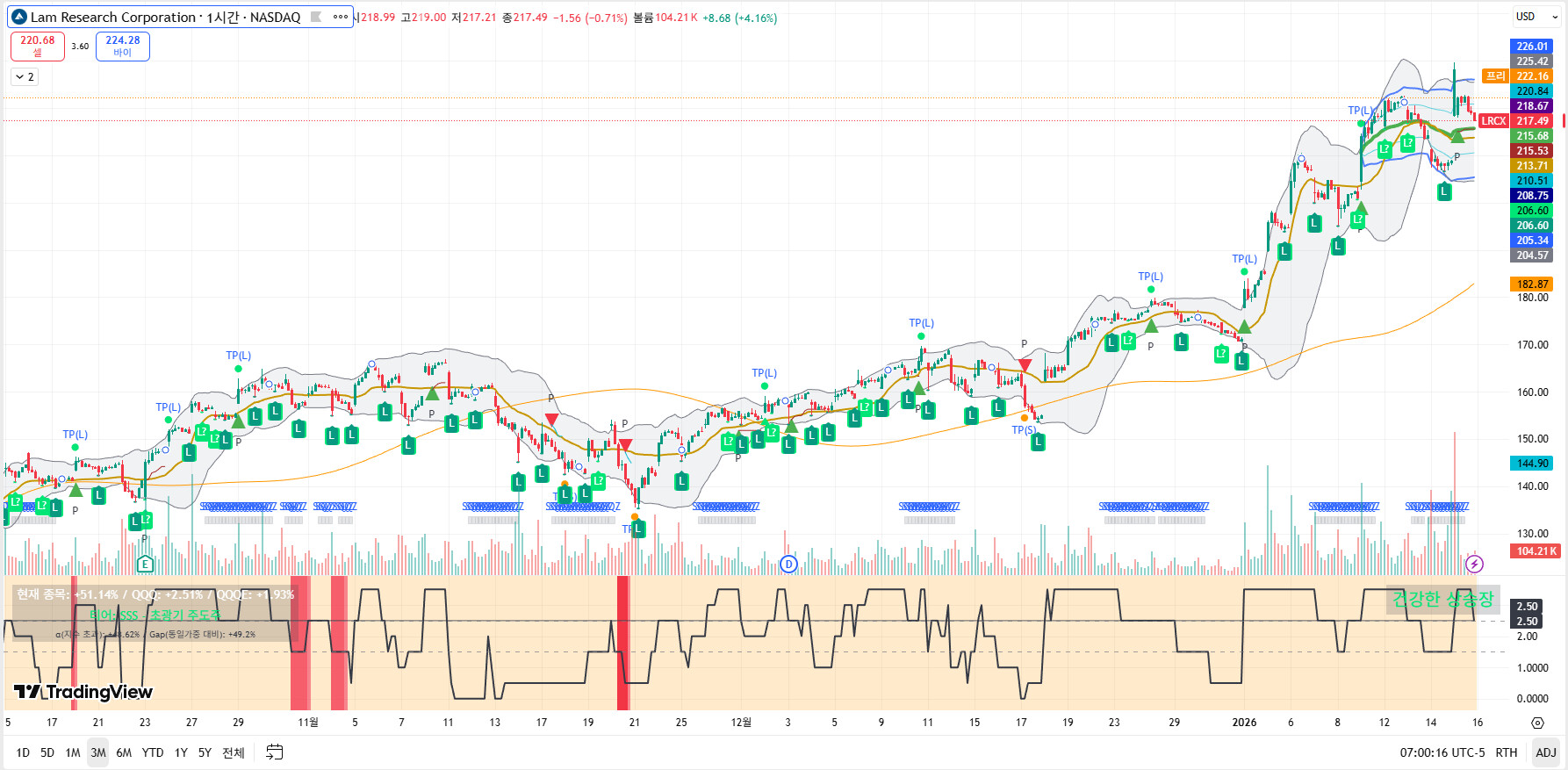
Task: Select the 5Y time range
Action: tap(205, 752)
